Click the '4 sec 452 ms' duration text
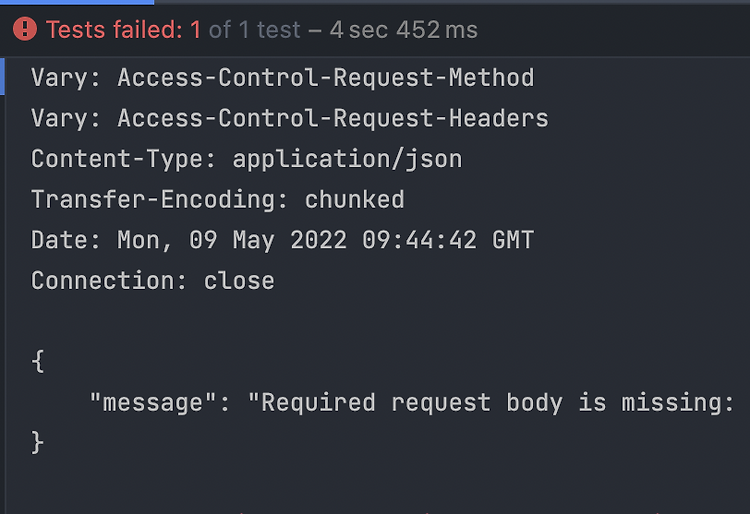This screenshot has width=750, height=514. coord(404,30)
